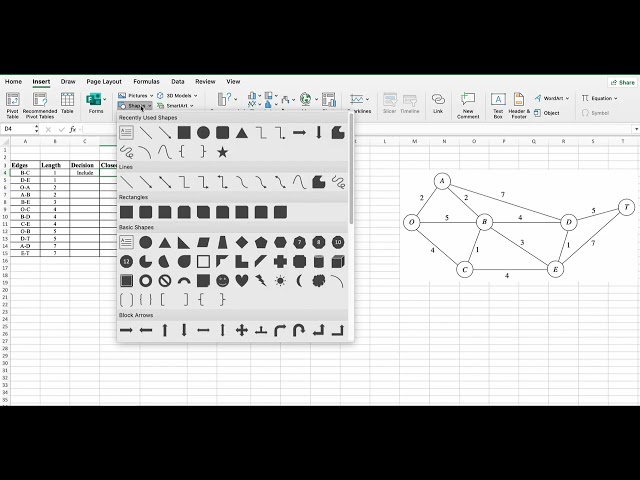Open the Link button in the ribbon

point(438,104)
